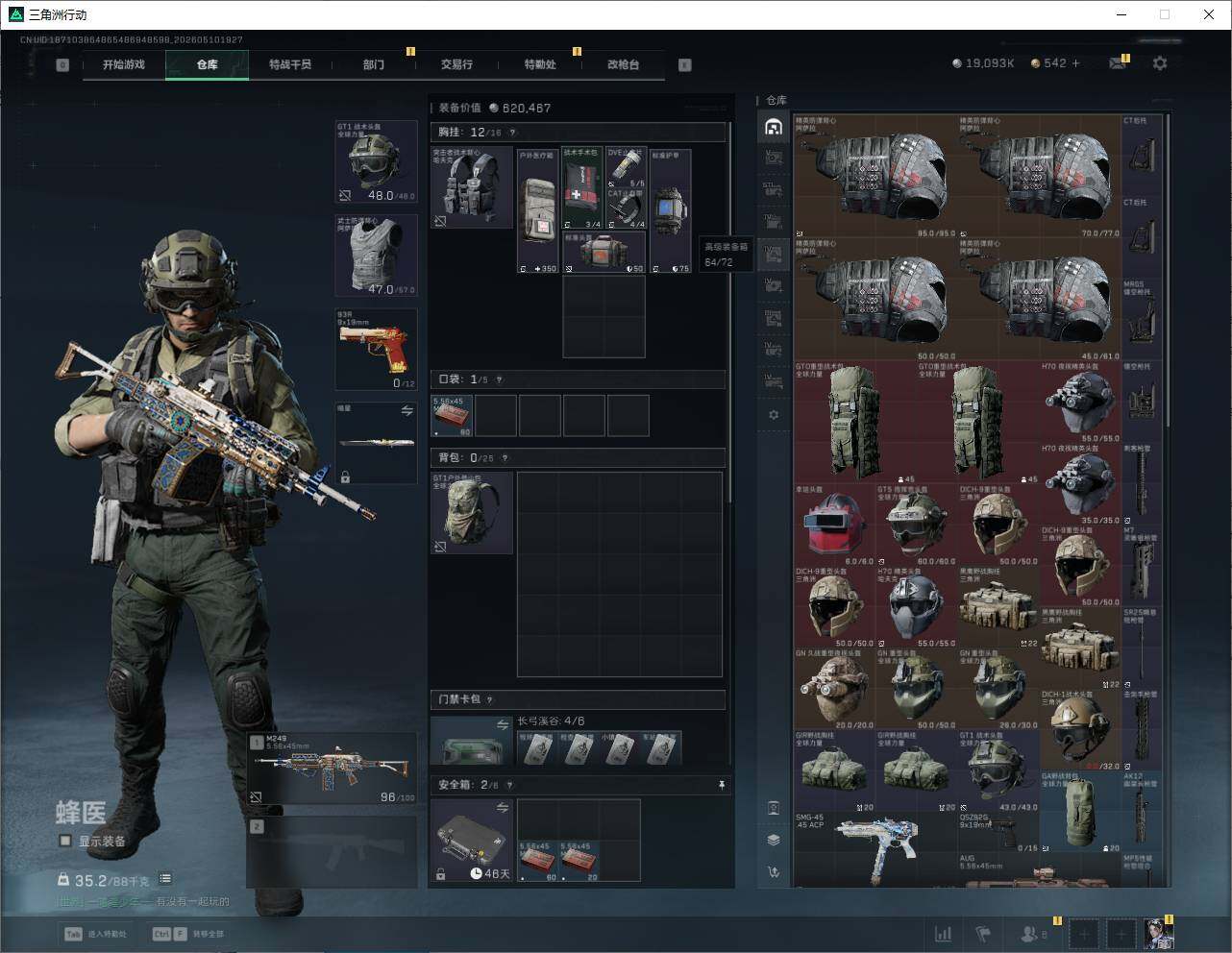Click the empty secondary weapon slot 2
Image resolution: width=1232 pixels, height=953 pixels.
click(x=333, y=851)
